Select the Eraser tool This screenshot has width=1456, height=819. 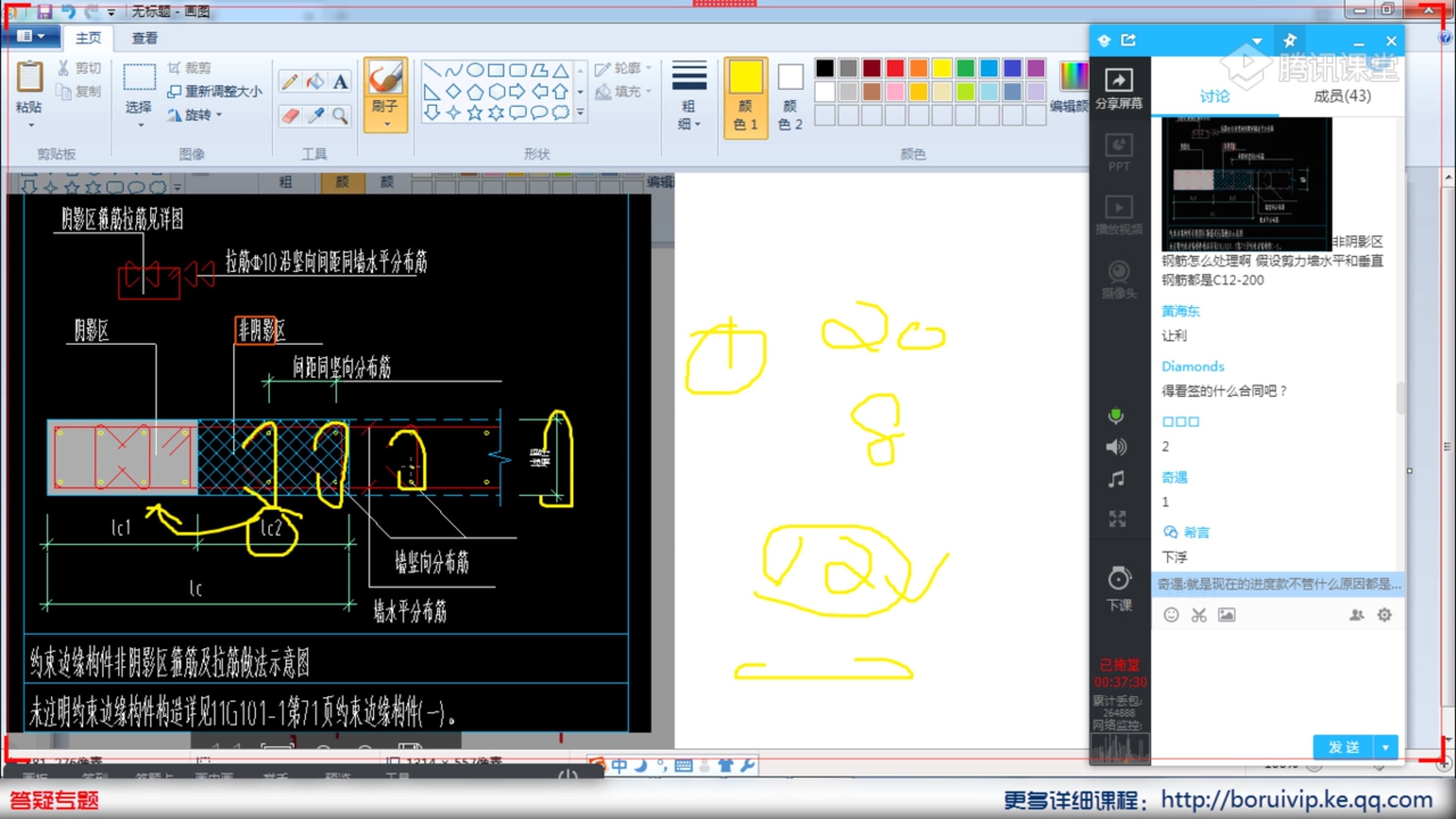coord(289,116)
